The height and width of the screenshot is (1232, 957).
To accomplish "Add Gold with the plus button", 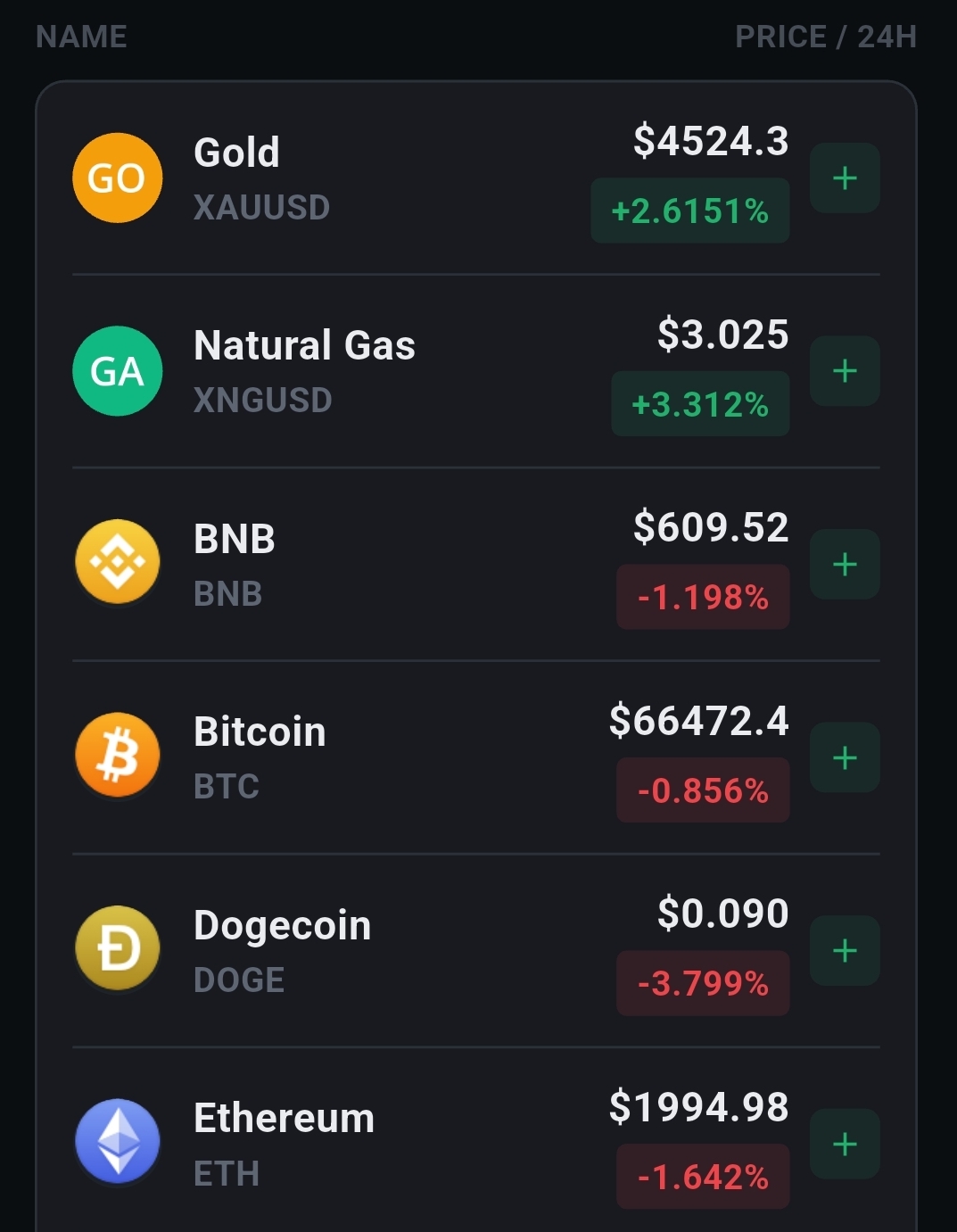I will click(x=844, y=178).
